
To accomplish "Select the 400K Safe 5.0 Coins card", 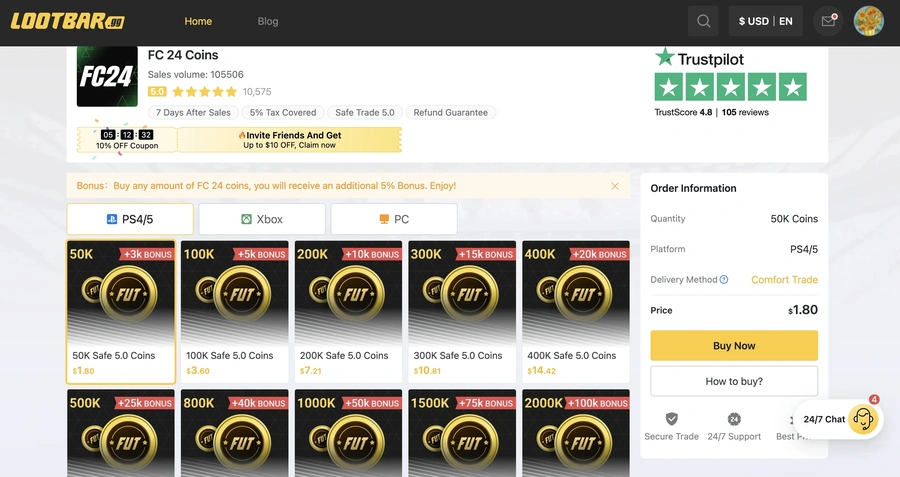I will tap(576, 312).
